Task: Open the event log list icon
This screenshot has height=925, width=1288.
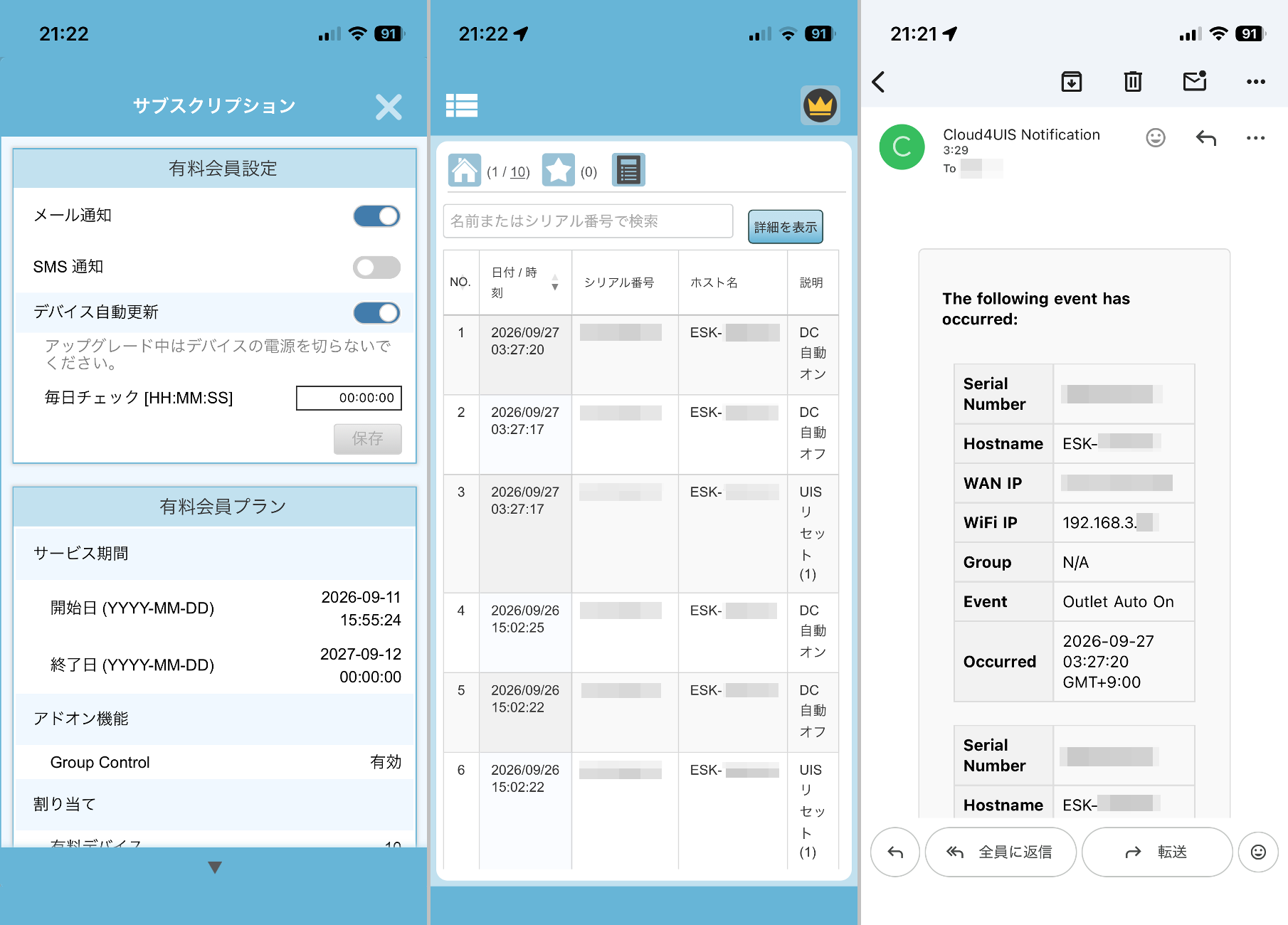Action: [x=628, y=170]
